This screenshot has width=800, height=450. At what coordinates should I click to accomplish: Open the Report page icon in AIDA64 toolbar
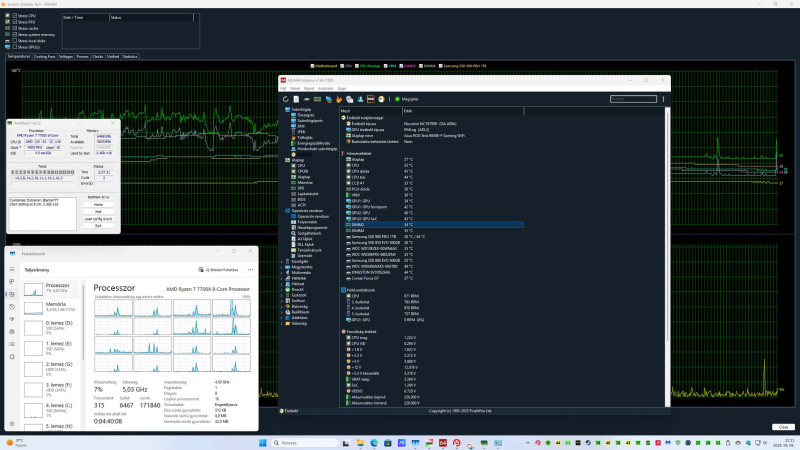(296, 99)
